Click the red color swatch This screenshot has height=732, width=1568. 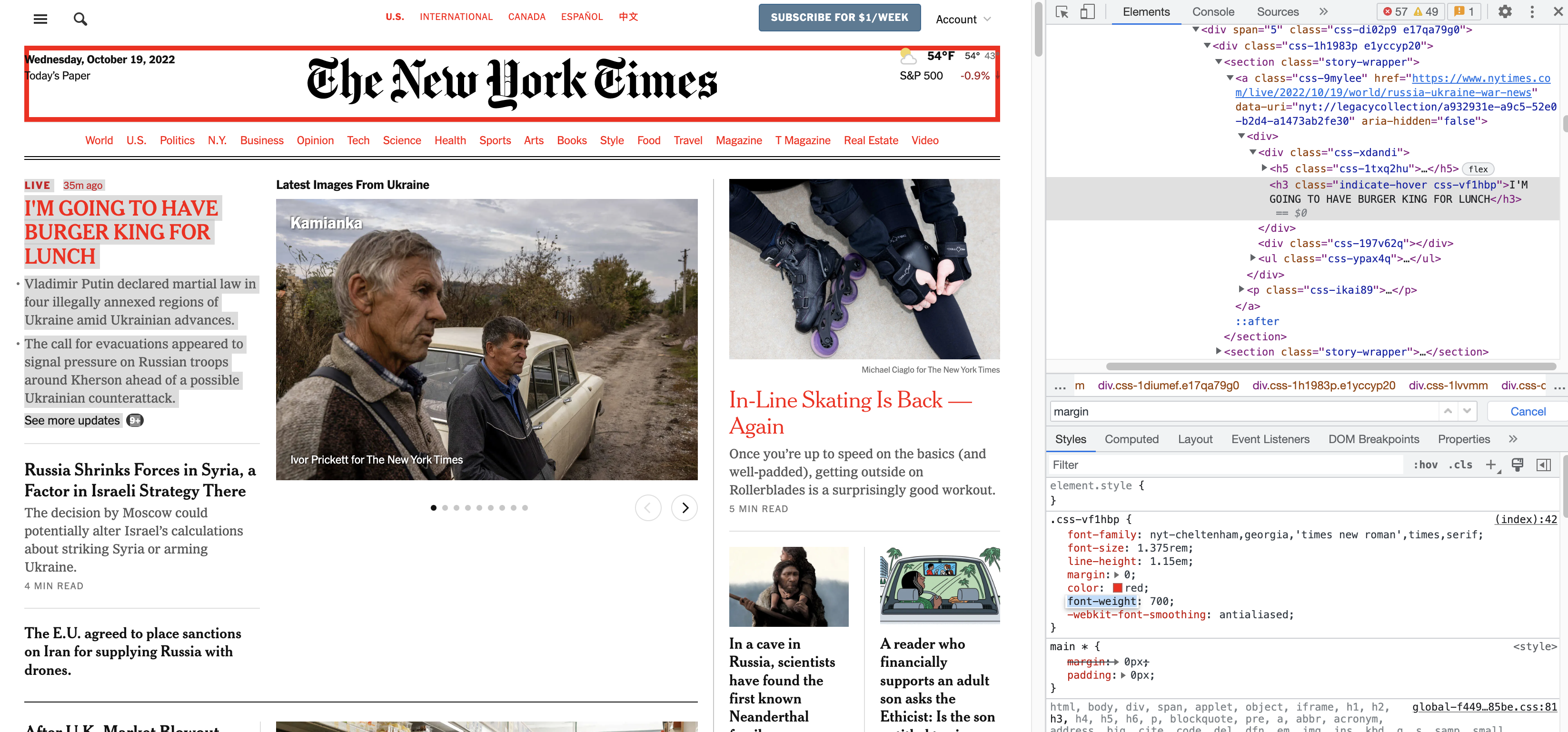tap(1118, 588)
